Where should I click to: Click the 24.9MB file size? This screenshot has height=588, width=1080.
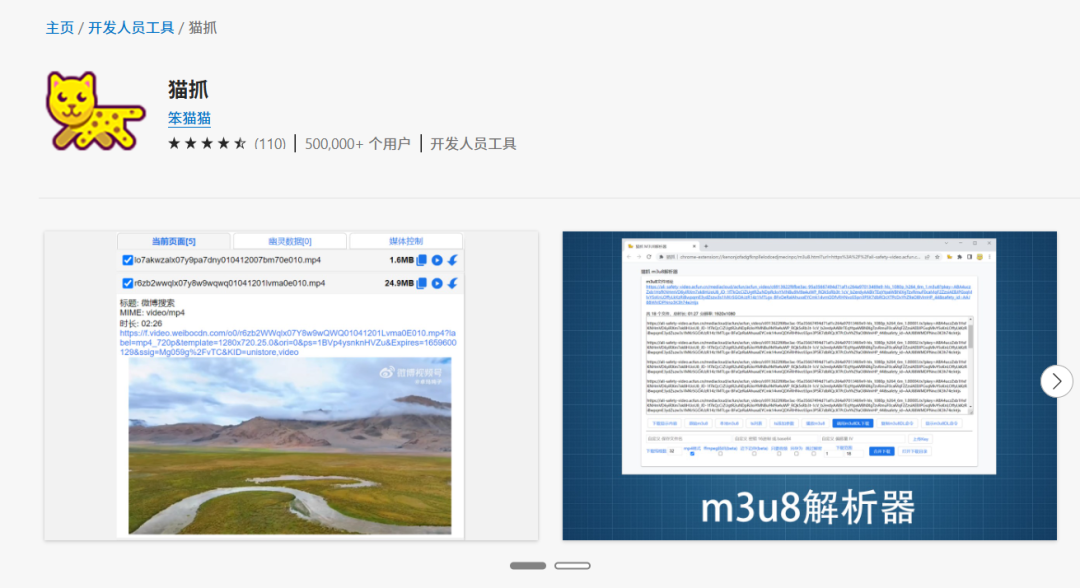point(399,283)
